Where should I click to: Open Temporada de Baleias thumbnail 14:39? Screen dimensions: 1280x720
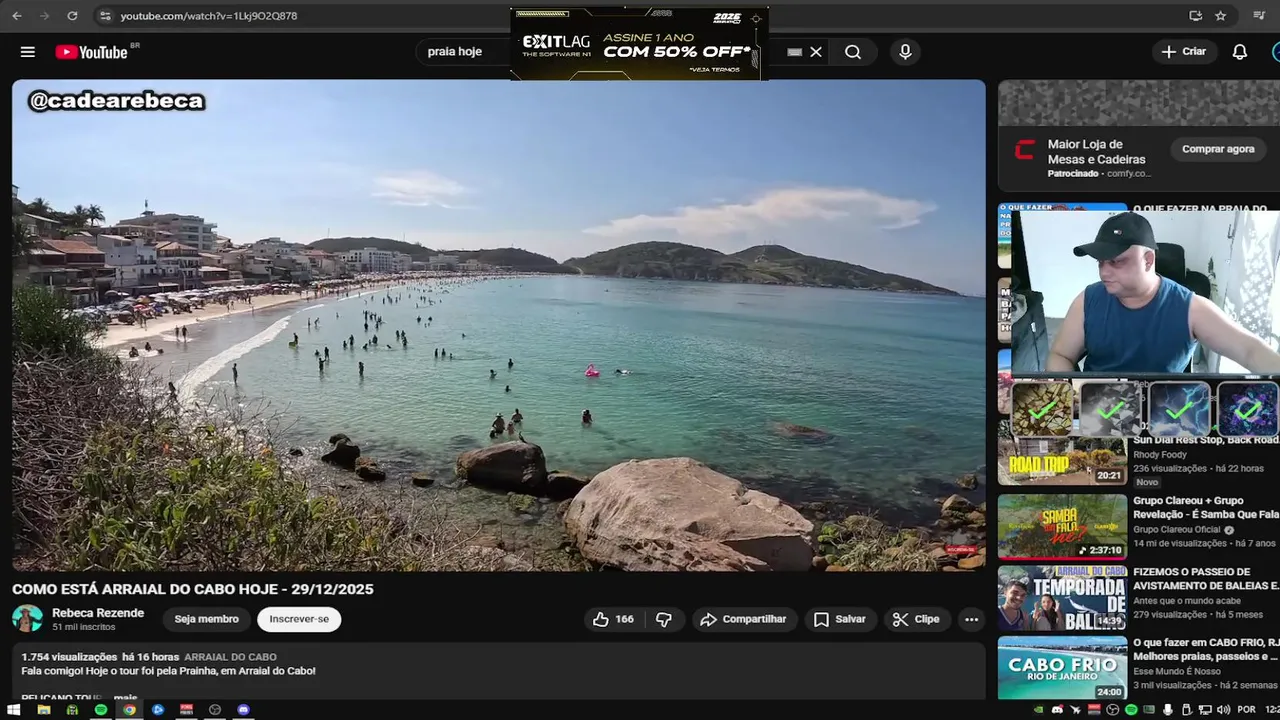point(1062,598)
